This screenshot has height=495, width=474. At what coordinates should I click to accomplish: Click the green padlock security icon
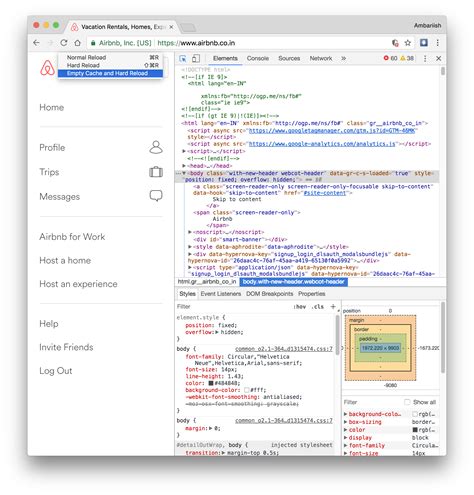[x=93, y=43]
